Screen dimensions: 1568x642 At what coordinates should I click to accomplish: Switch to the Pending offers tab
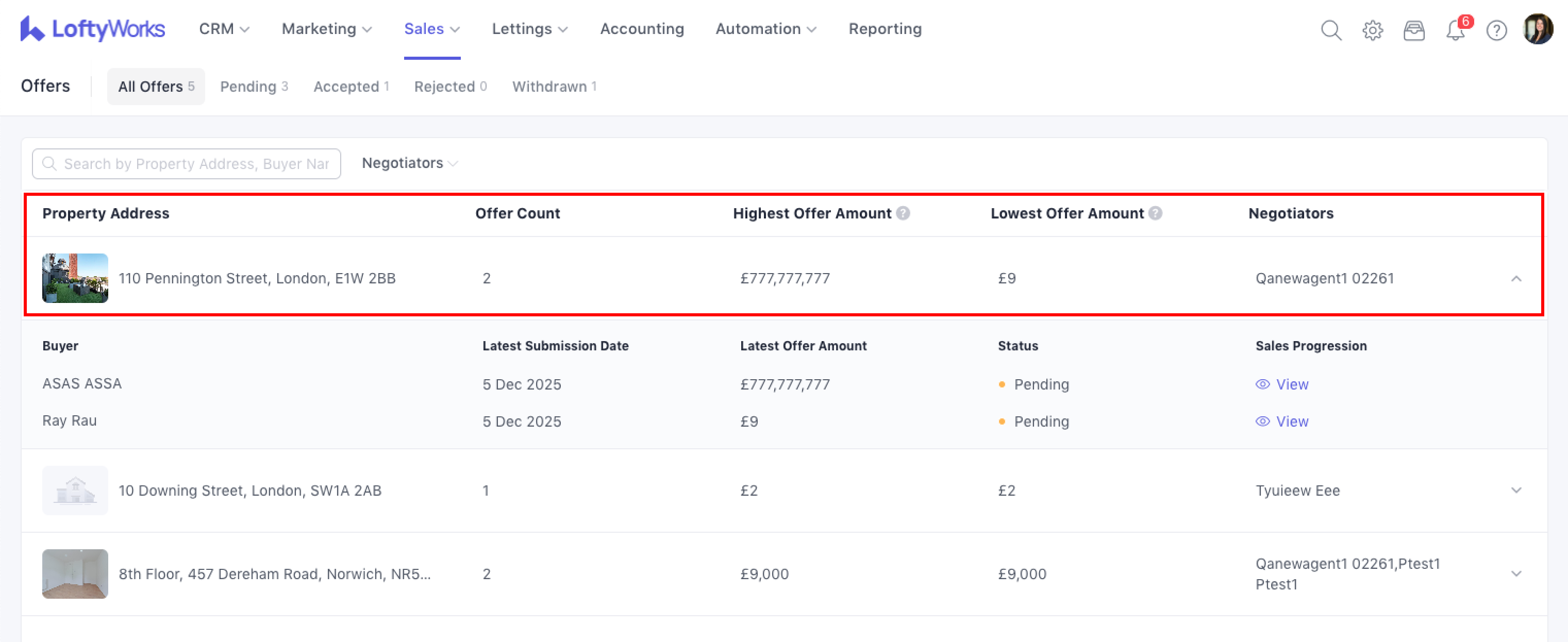point(254,87)
